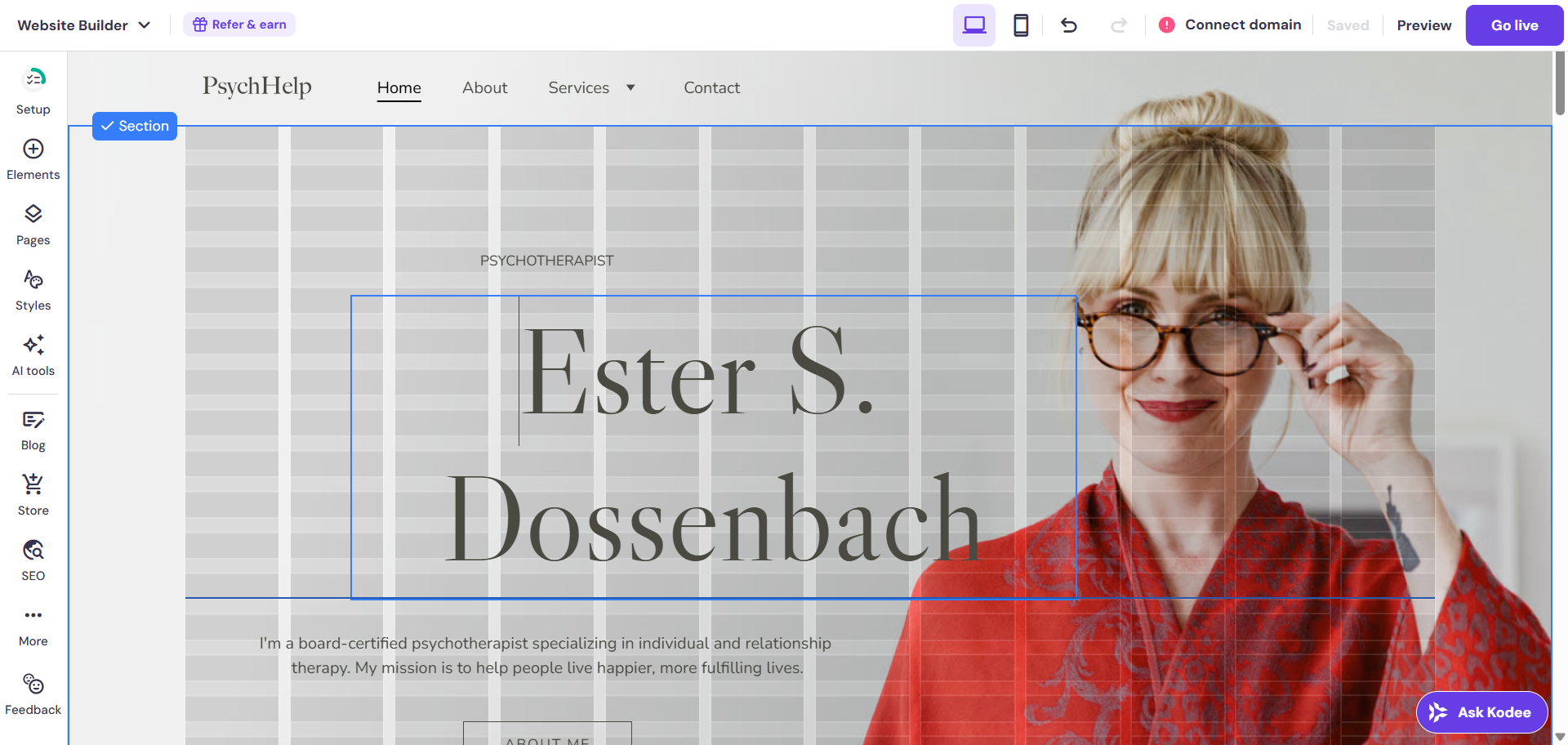This screenshot has width=1568, height=745.
Task: Open the Styles panel
Action: click(33, 290)
